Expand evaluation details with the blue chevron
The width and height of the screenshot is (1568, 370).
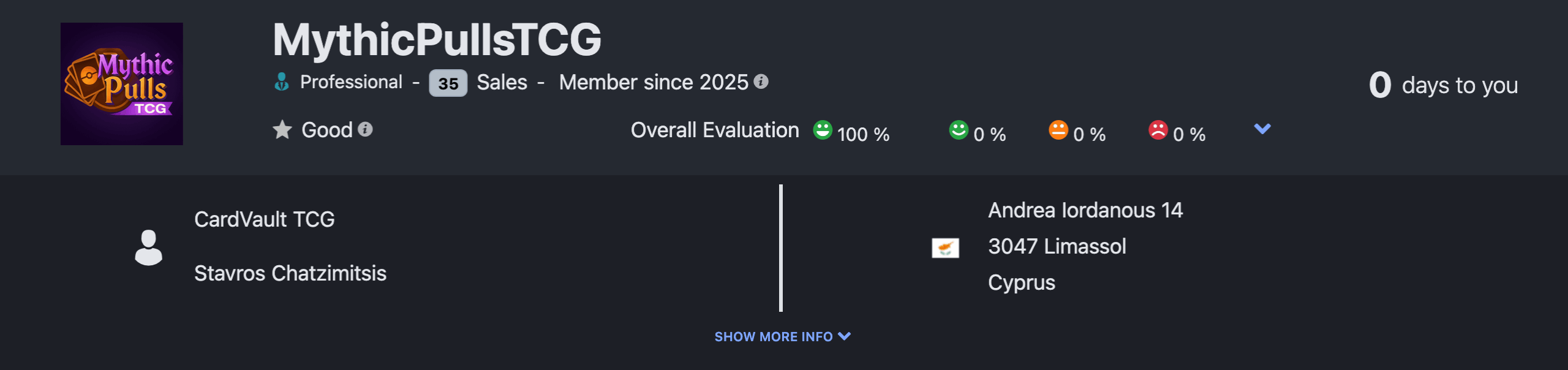point(1262,129)
